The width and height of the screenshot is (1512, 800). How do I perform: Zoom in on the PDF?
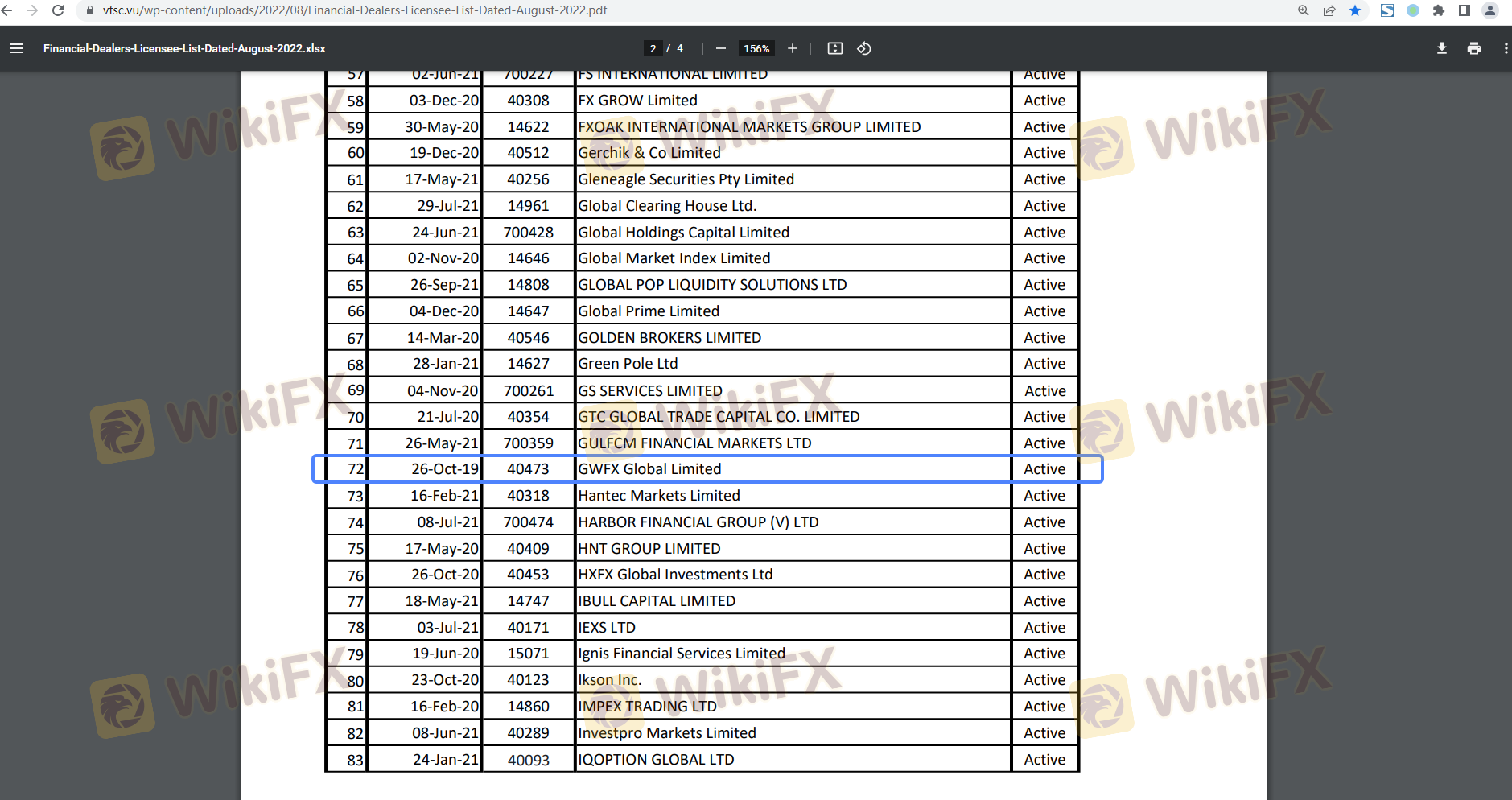[793, 48]
